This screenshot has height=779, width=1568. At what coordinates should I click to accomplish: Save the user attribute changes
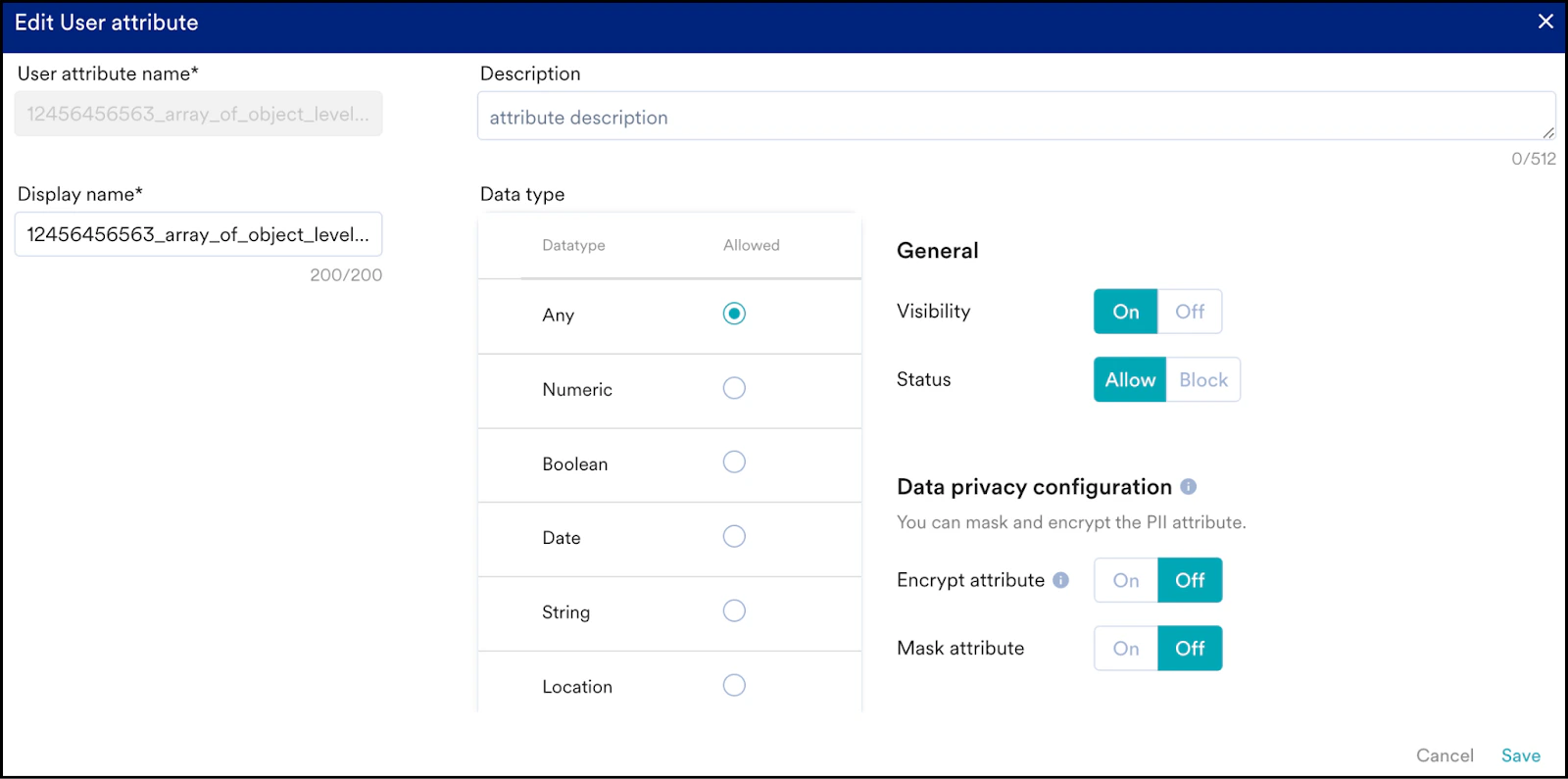point(1521,755)
